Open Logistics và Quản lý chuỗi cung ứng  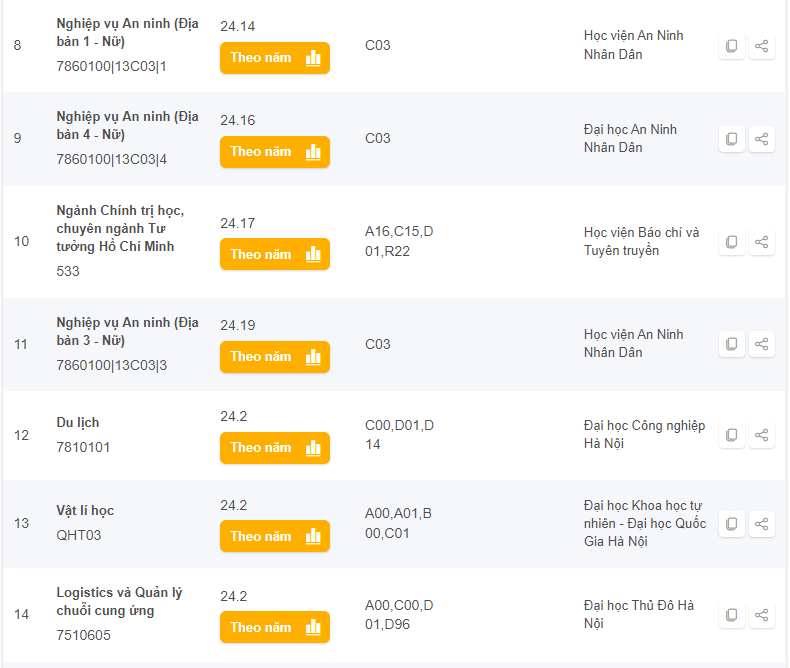tap(118, 602)
